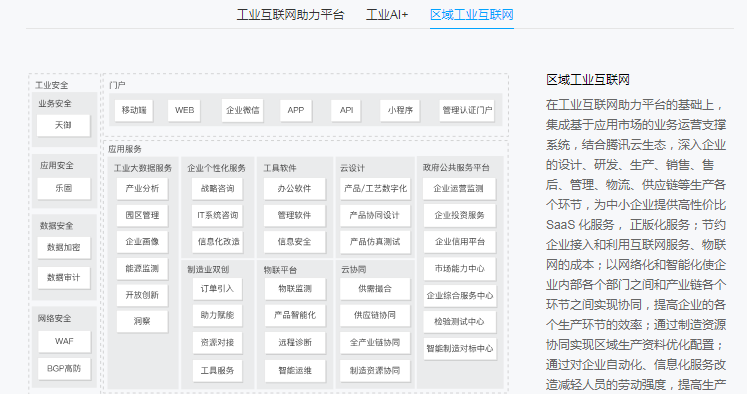Click the BGP高防 box
747x394 pixels.
[x=64, y=369]
